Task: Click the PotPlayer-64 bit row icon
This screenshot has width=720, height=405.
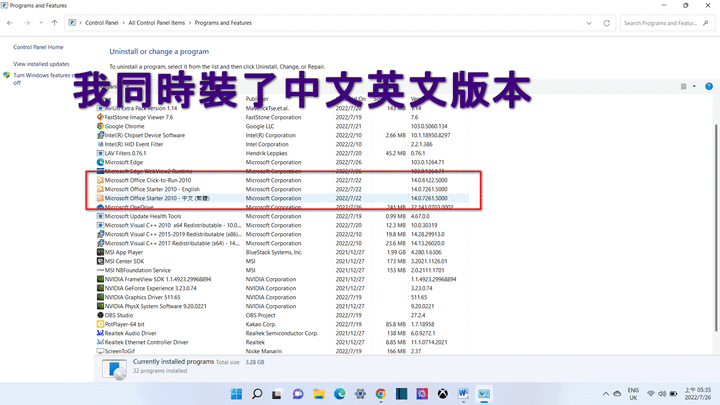Action: (x=100, y=324)
